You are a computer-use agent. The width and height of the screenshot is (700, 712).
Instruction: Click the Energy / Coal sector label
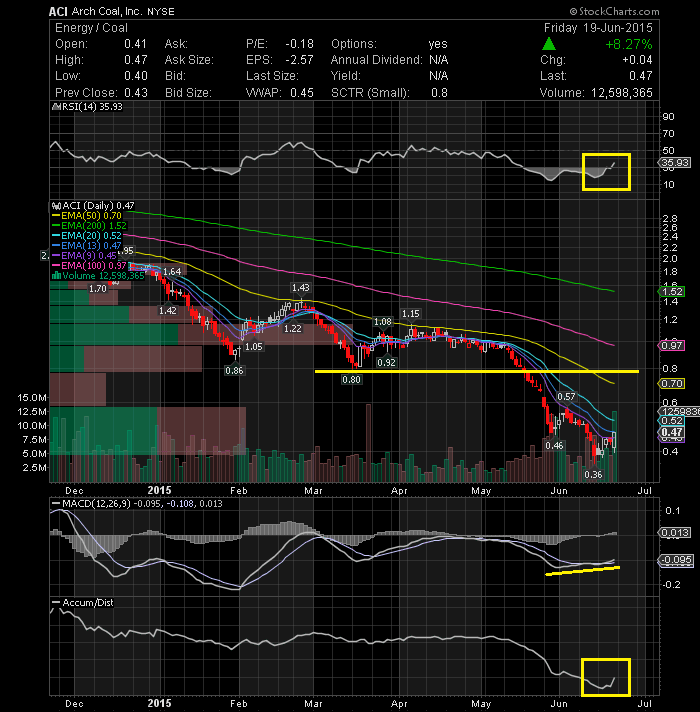pos(91,28)
